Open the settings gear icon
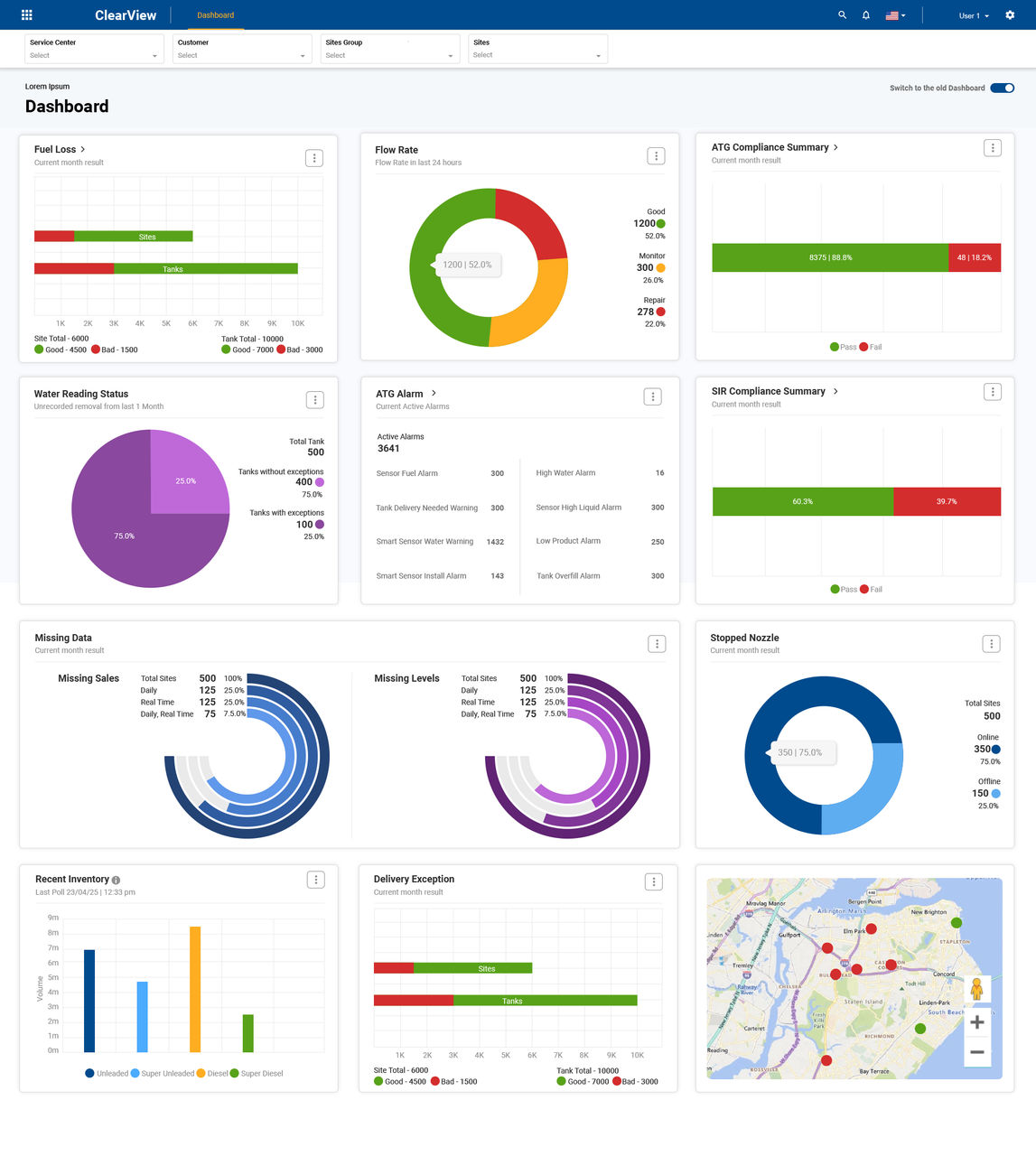 (x=1010, y=15)
